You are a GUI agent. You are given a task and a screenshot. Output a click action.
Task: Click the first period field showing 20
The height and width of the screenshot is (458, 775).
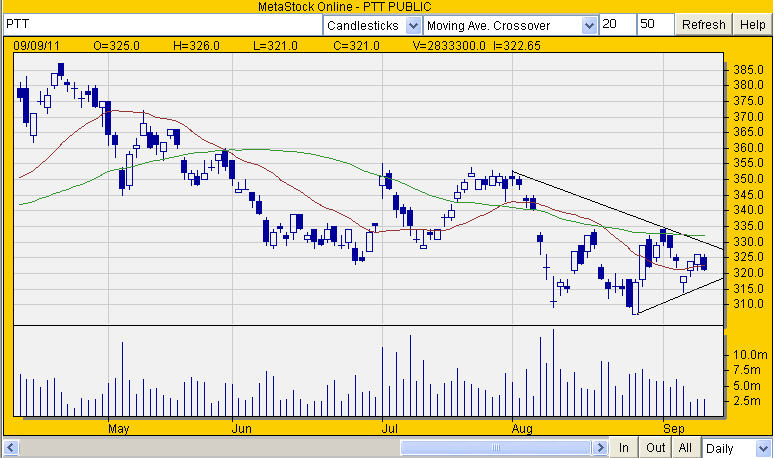[617, 24]
